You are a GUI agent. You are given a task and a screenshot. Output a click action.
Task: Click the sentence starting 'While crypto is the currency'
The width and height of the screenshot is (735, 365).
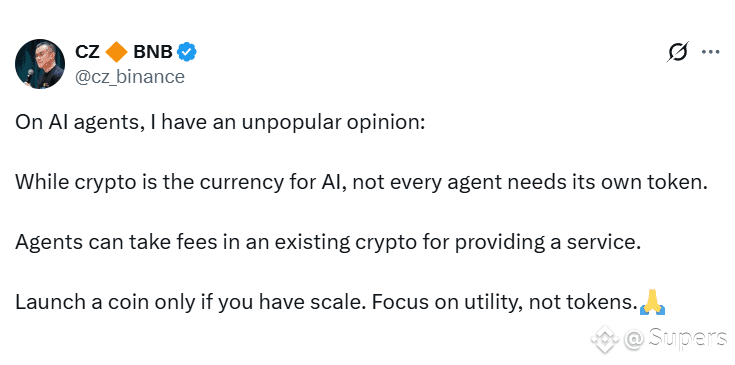pos(361,182)
